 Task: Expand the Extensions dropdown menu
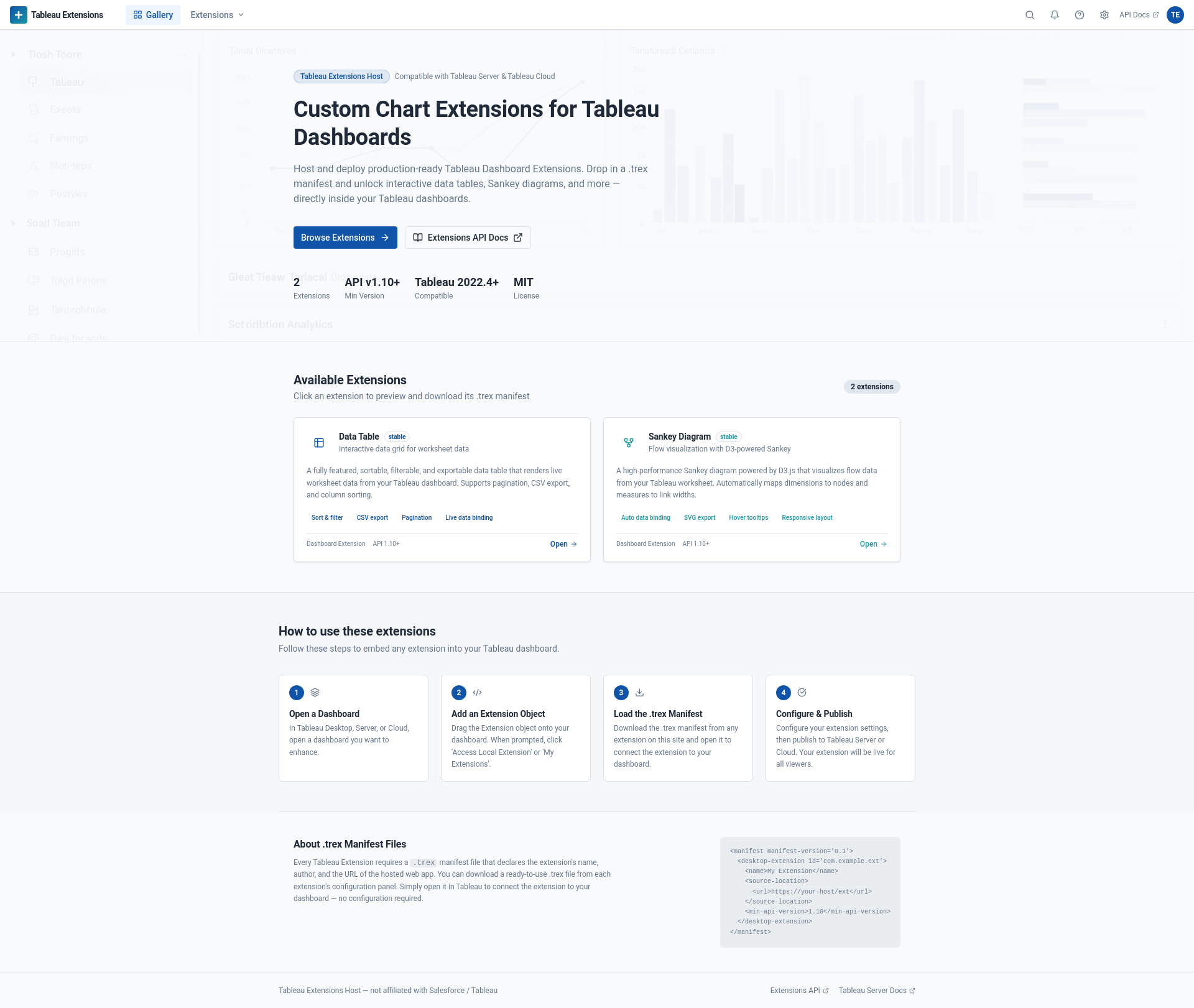(217, 15)
